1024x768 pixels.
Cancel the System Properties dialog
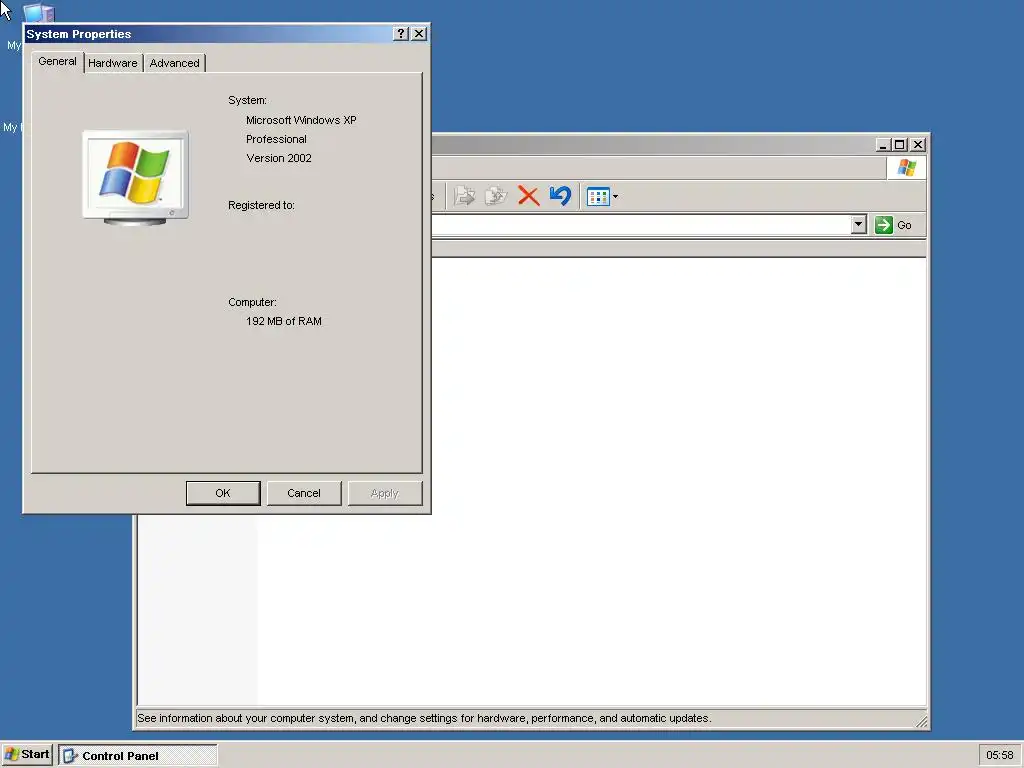click(304, 493)
